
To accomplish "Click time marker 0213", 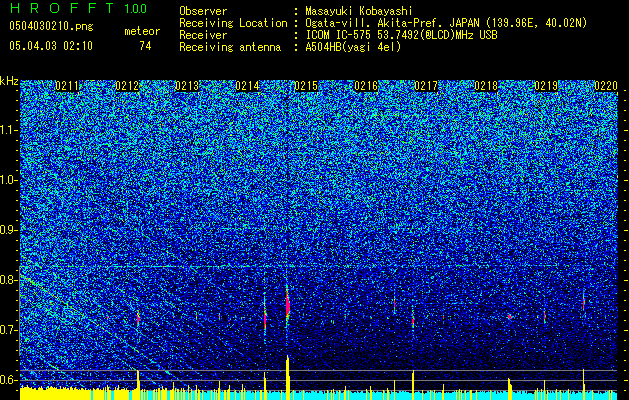I will [x=187, y=86].
